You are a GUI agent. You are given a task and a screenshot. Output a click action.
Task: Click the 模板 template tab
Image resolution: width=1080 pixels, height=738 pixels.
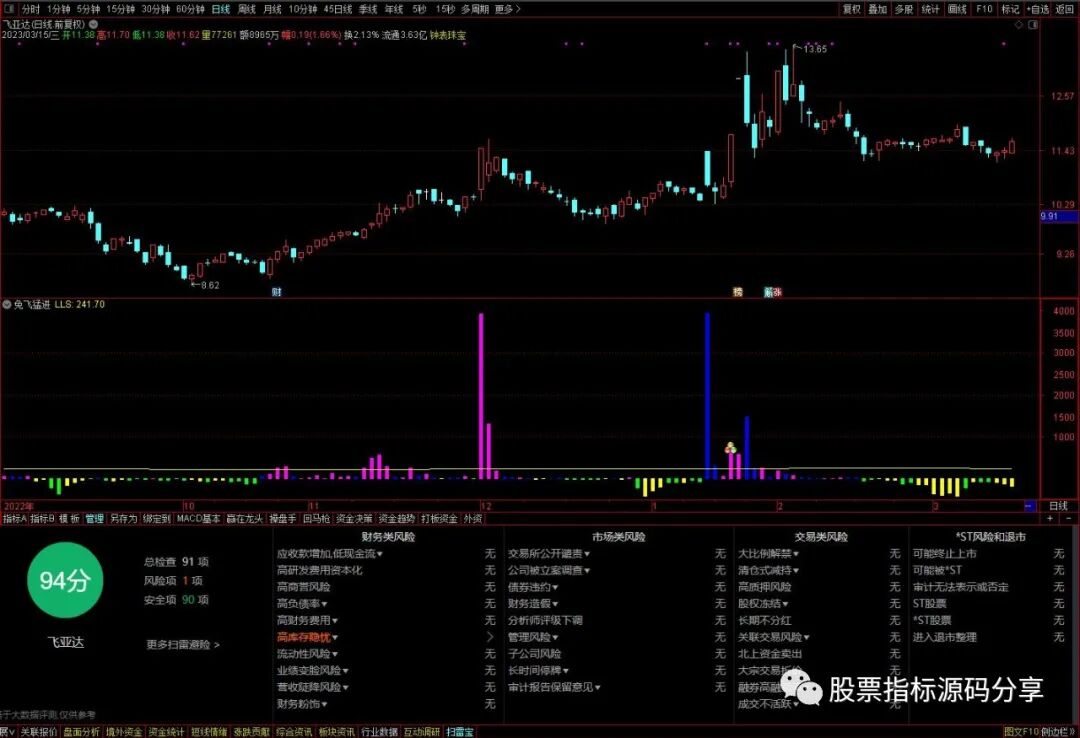[69, 519]
